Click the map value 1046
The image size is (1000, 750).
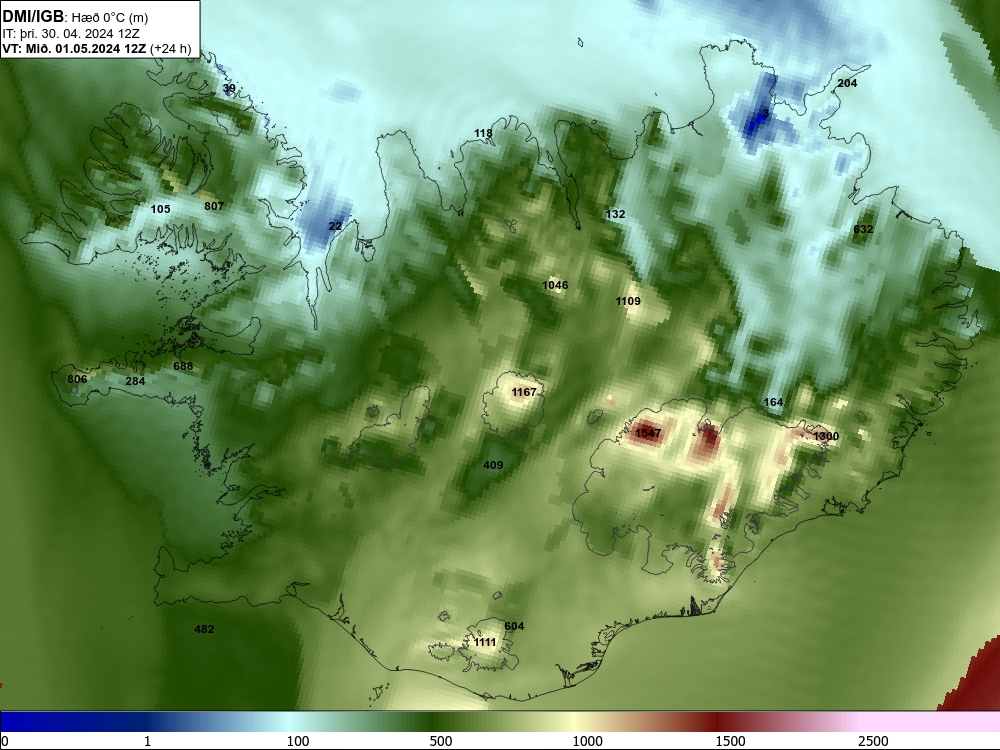tap(555, 285)
